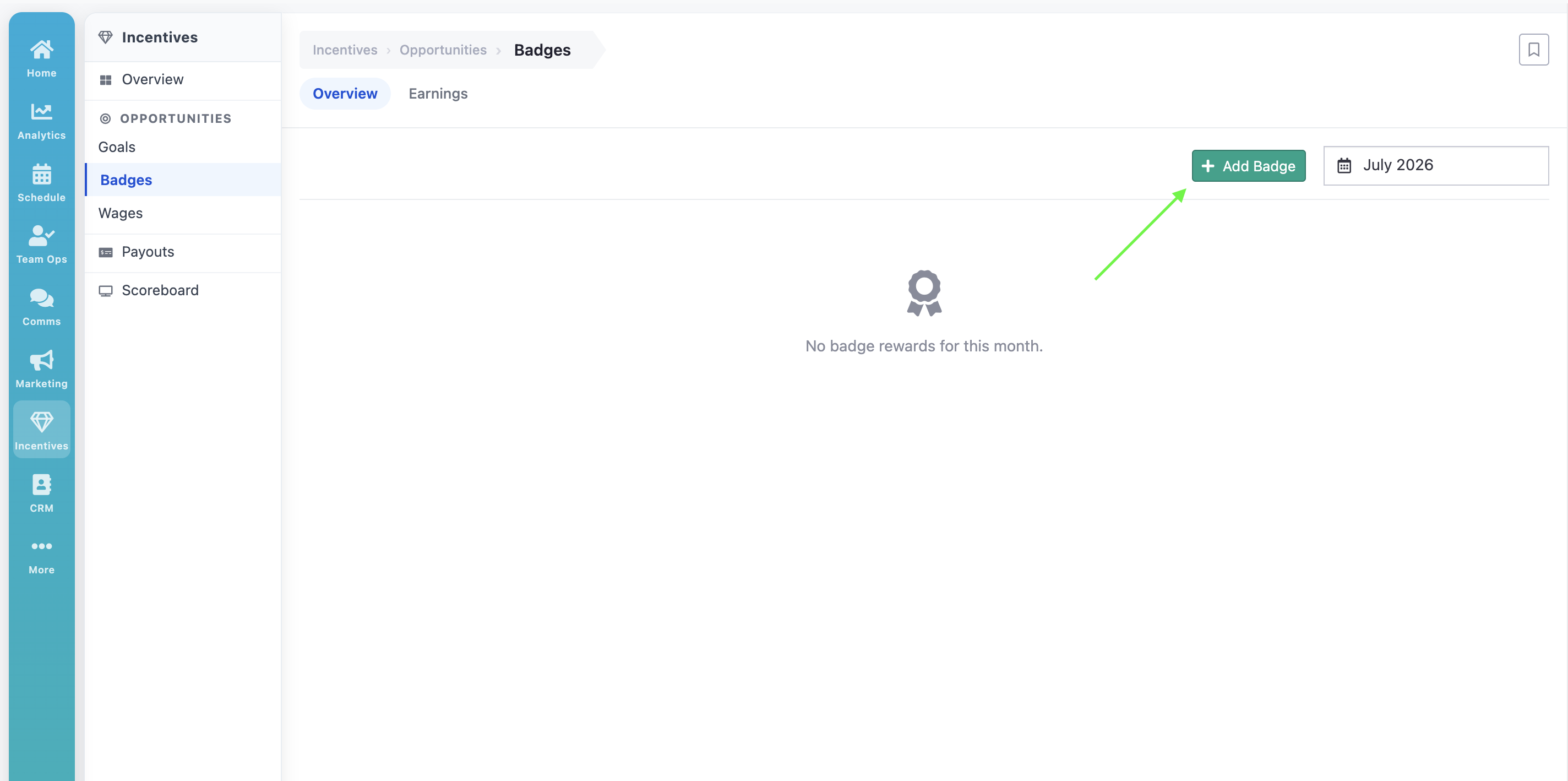Click Incentives in the breadcrumb
This screenshot has width=1568, height=781.
tap(345, 50)
